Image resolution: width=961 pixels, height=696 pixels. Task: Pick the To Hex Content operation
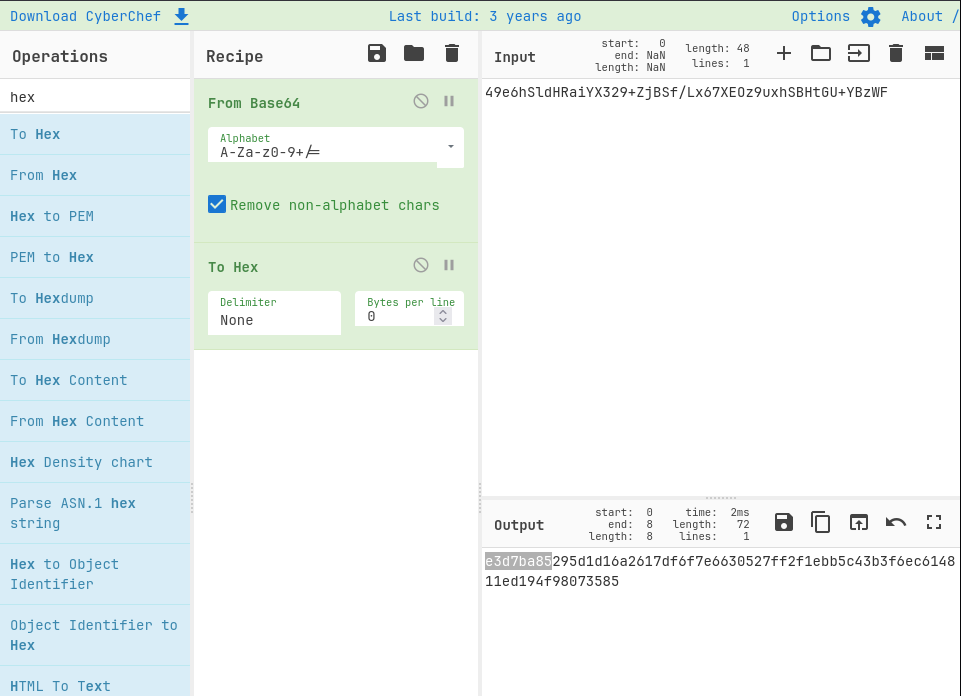click(x=95, y=380)
